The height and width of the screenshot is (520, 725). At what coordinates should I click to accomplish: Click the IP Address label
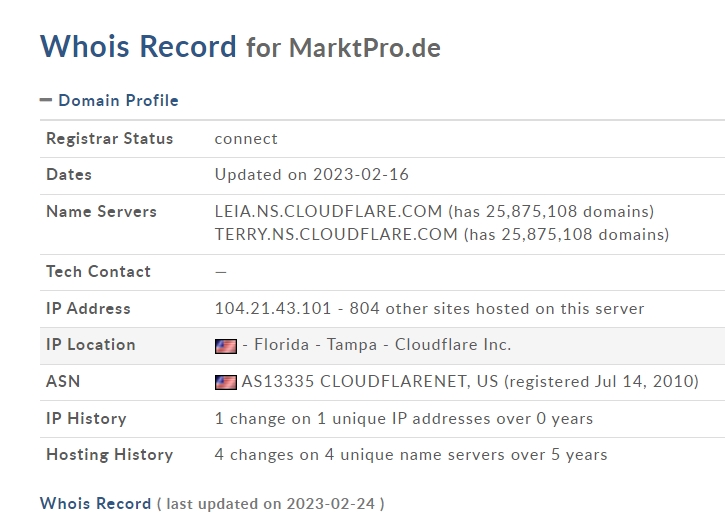[x=88, y=308]
